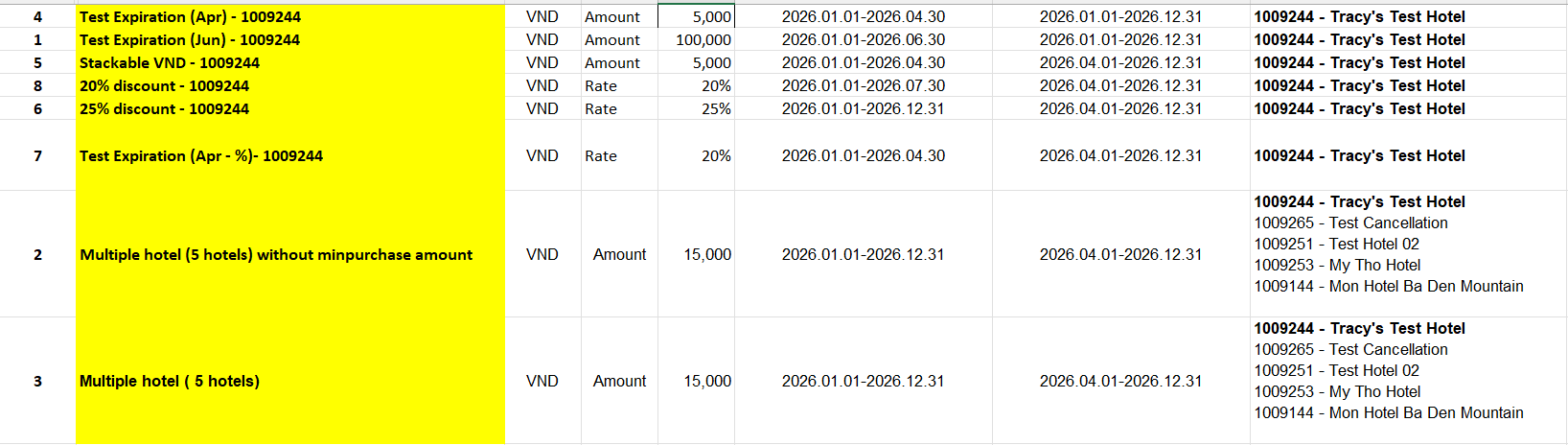The width and height of the screenshot is (1568, 445).
Task: Click row number 3 cell
Action: pos(38,382)
